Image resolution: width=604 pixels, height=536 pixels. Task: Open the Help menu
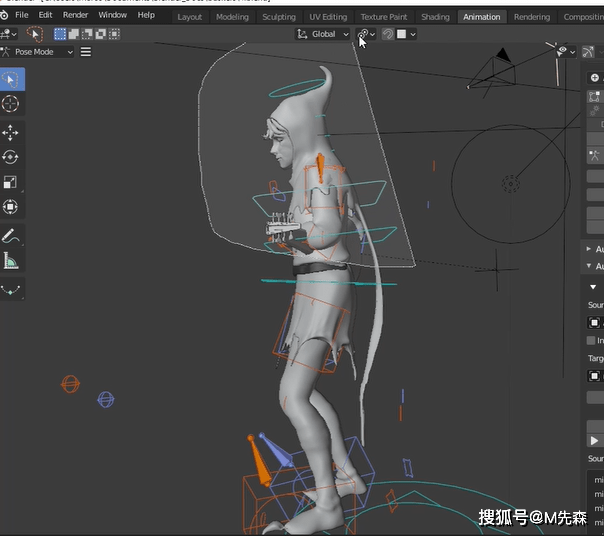[x=146, y=15]
